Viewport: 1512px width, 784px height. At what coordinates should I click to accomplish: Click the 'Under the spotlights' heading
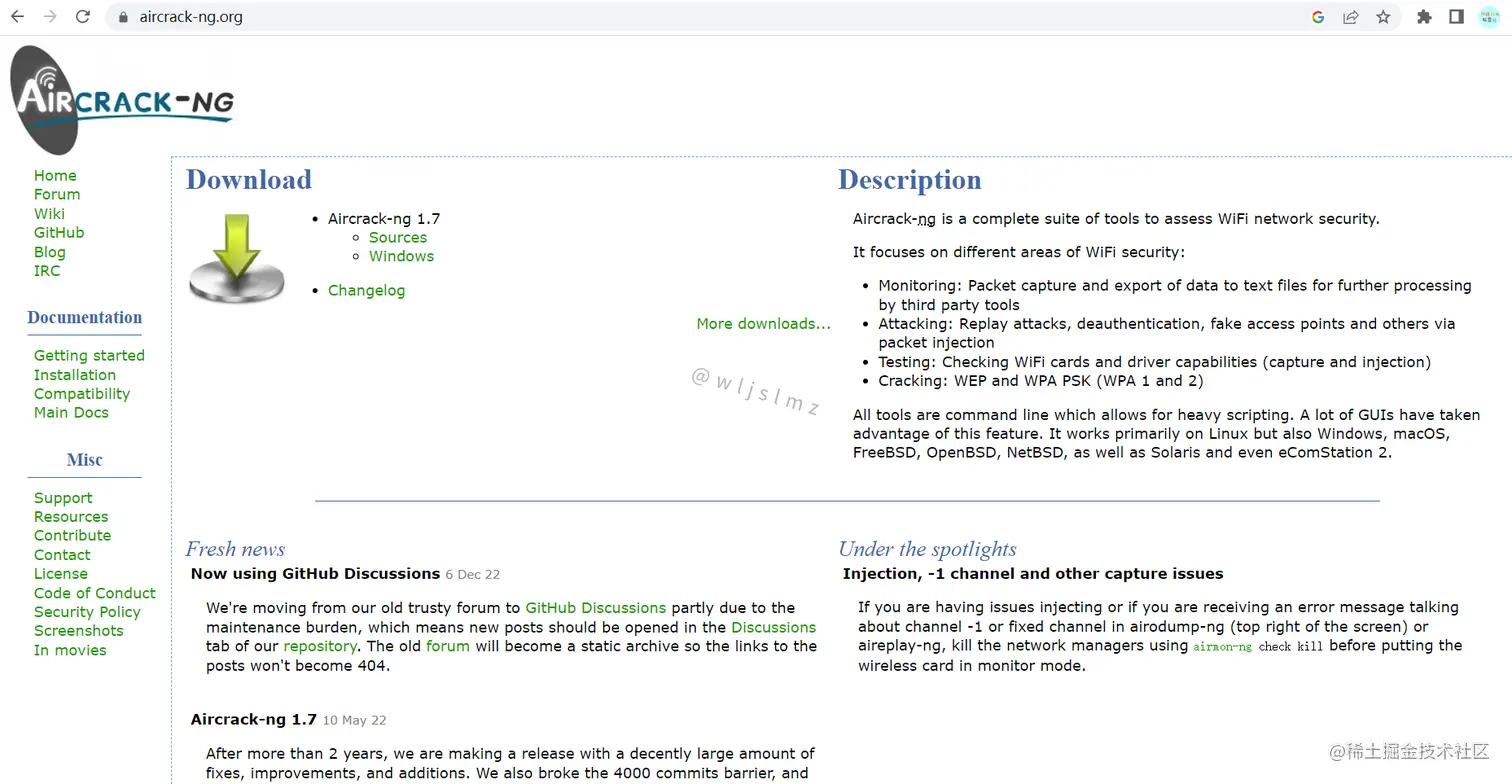927,549
